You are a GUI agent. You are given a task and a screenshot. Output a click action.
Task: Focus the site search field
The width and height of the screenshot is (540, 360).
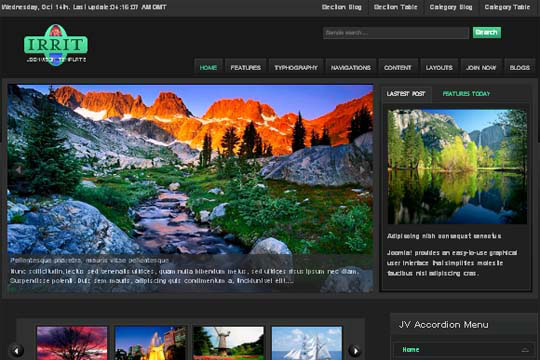pos(396,33)
